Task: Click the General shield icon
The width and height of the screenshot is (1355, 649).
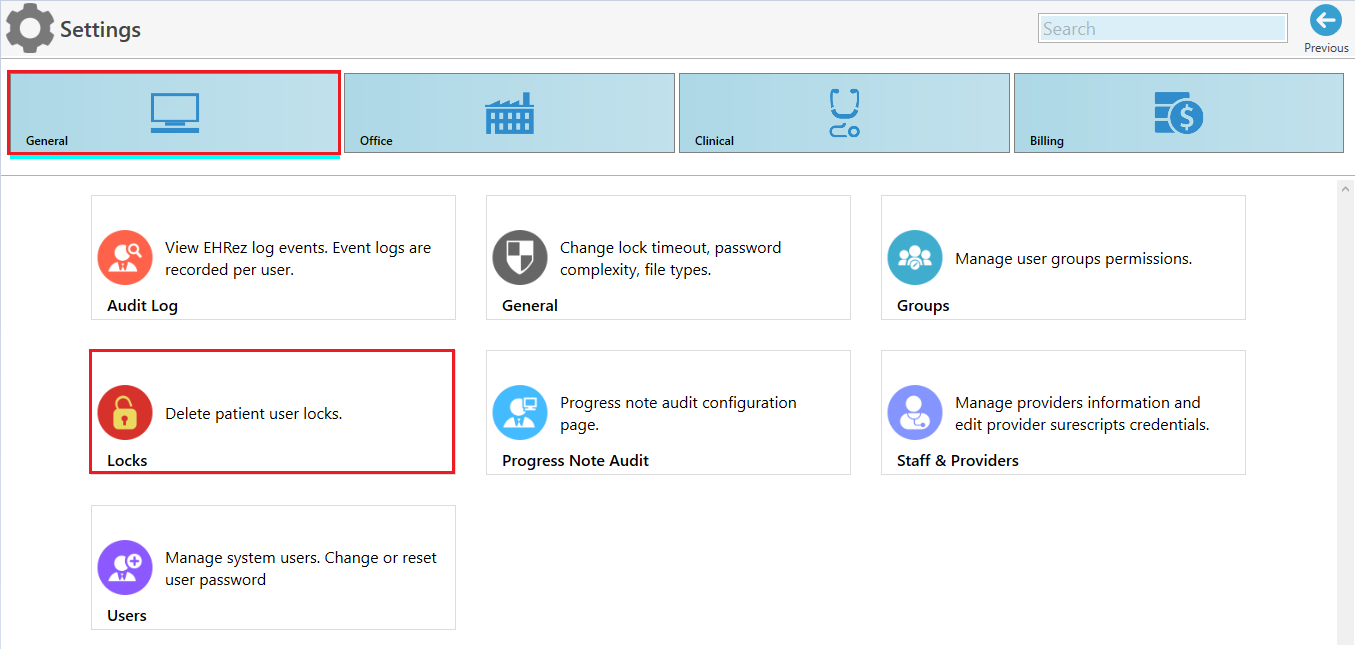Action: point(520,258)
